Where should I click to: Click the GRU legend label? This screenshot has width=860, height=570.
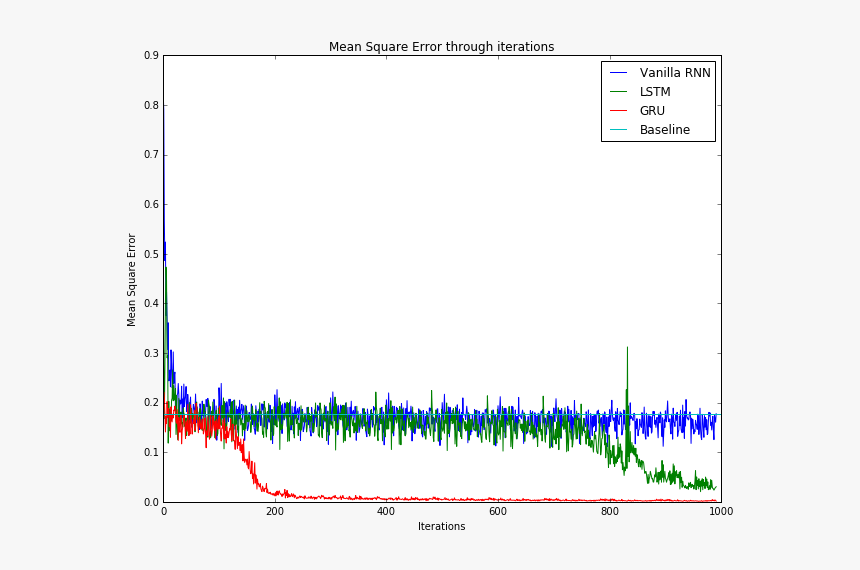652,111
